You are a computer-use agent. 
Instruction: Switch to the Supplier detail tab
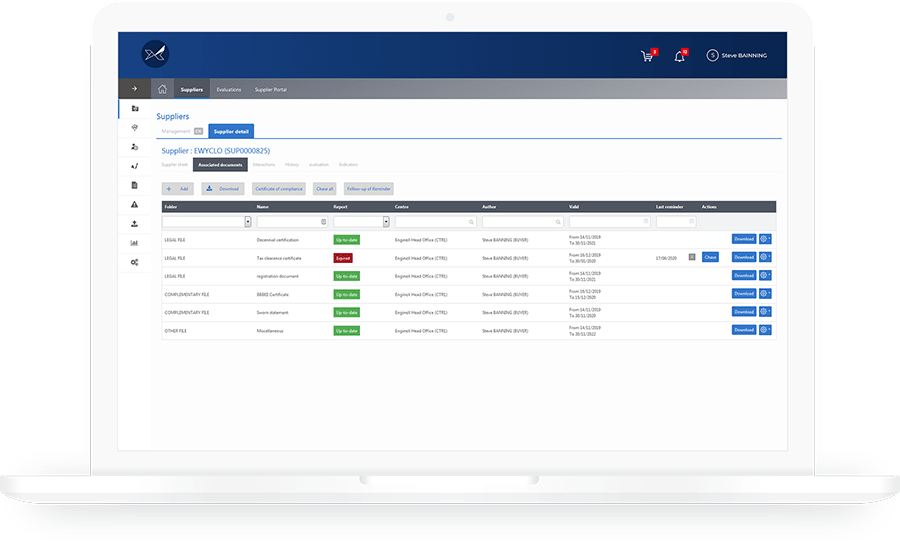click(231, 131)
